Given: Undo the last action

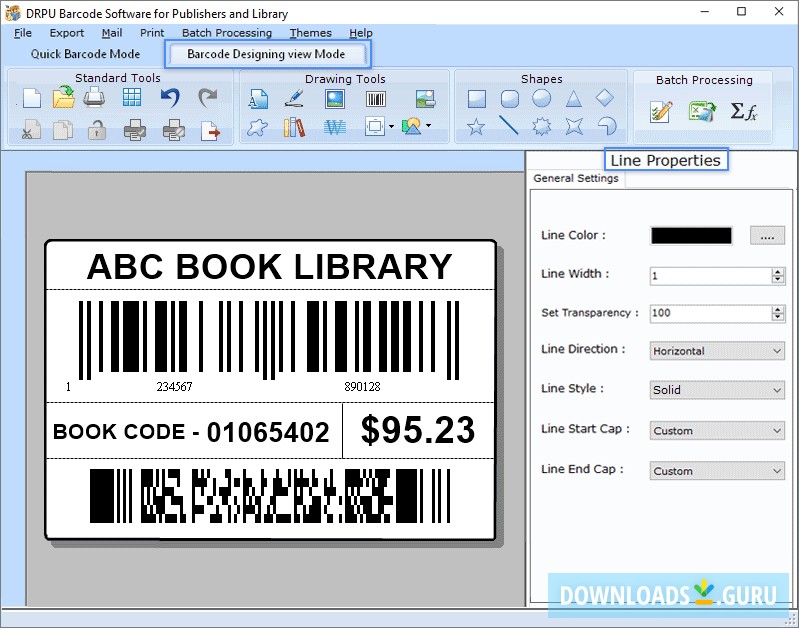Looking at the screenshot, I should click(x=170, y=97).
